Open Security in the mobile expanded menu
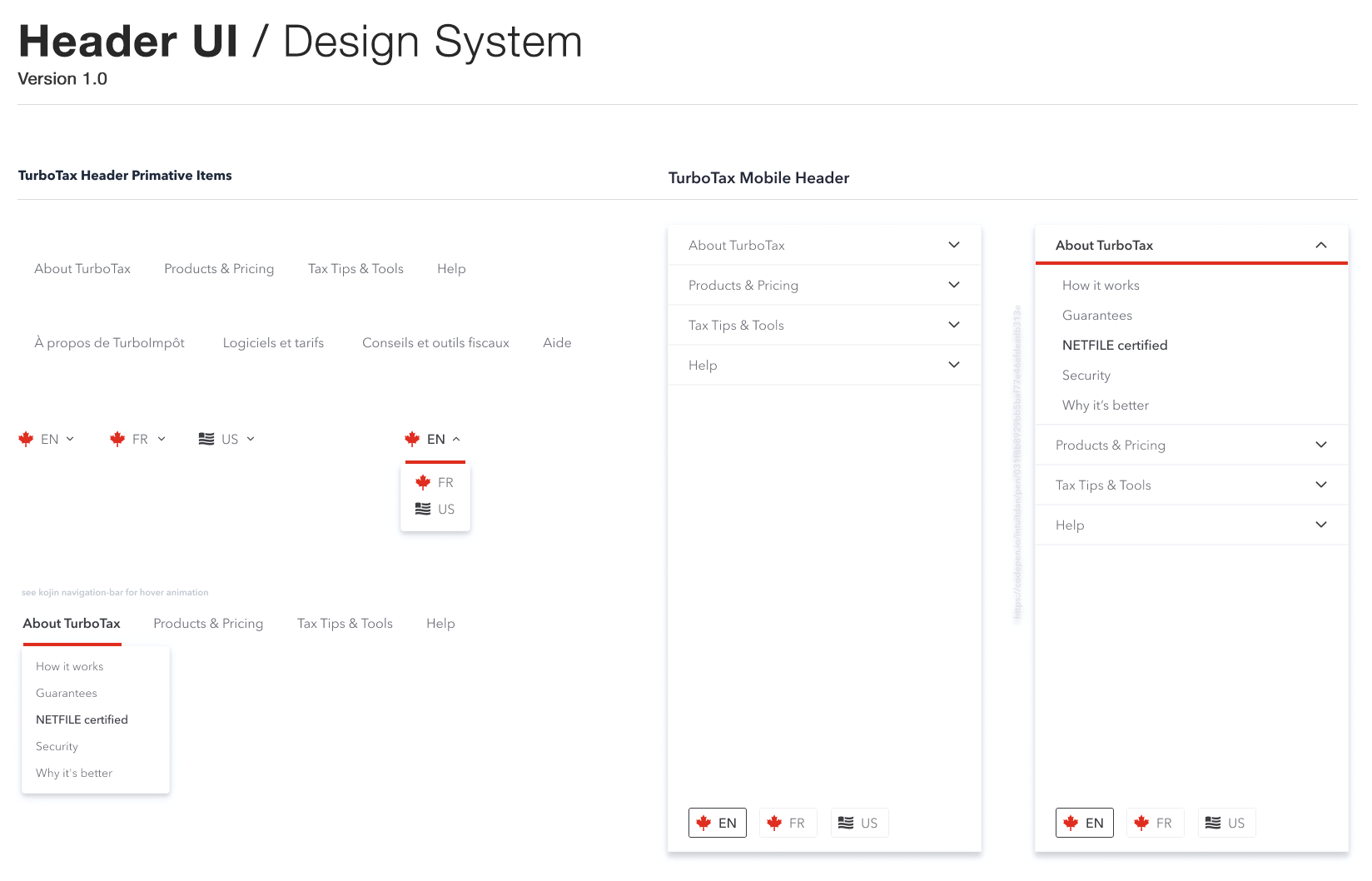Viewport: 1372px width, 881px height. 1086,376
